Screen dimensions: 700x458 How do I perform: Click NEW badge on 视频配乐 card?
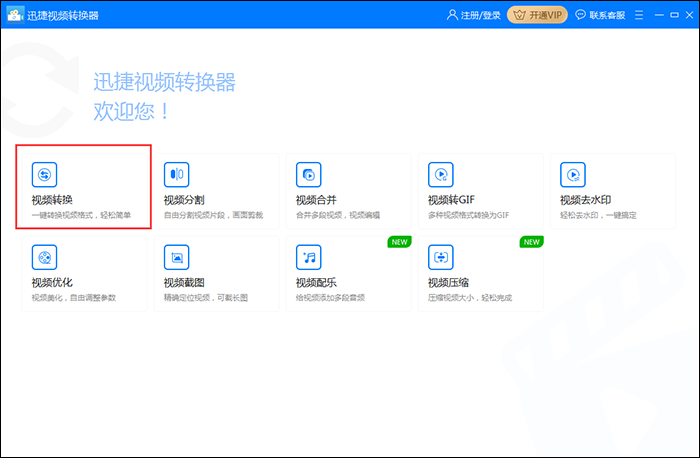coord(399,242)
